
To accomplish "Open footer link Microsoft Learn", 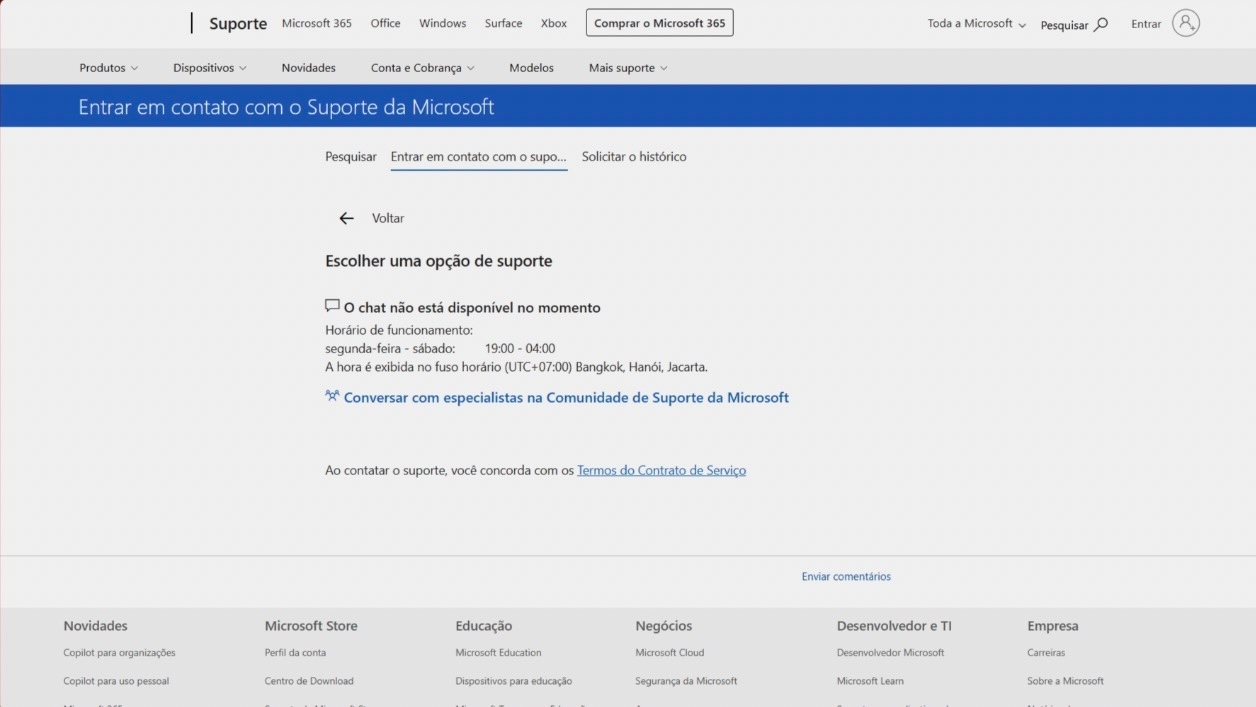I will 870,681.
